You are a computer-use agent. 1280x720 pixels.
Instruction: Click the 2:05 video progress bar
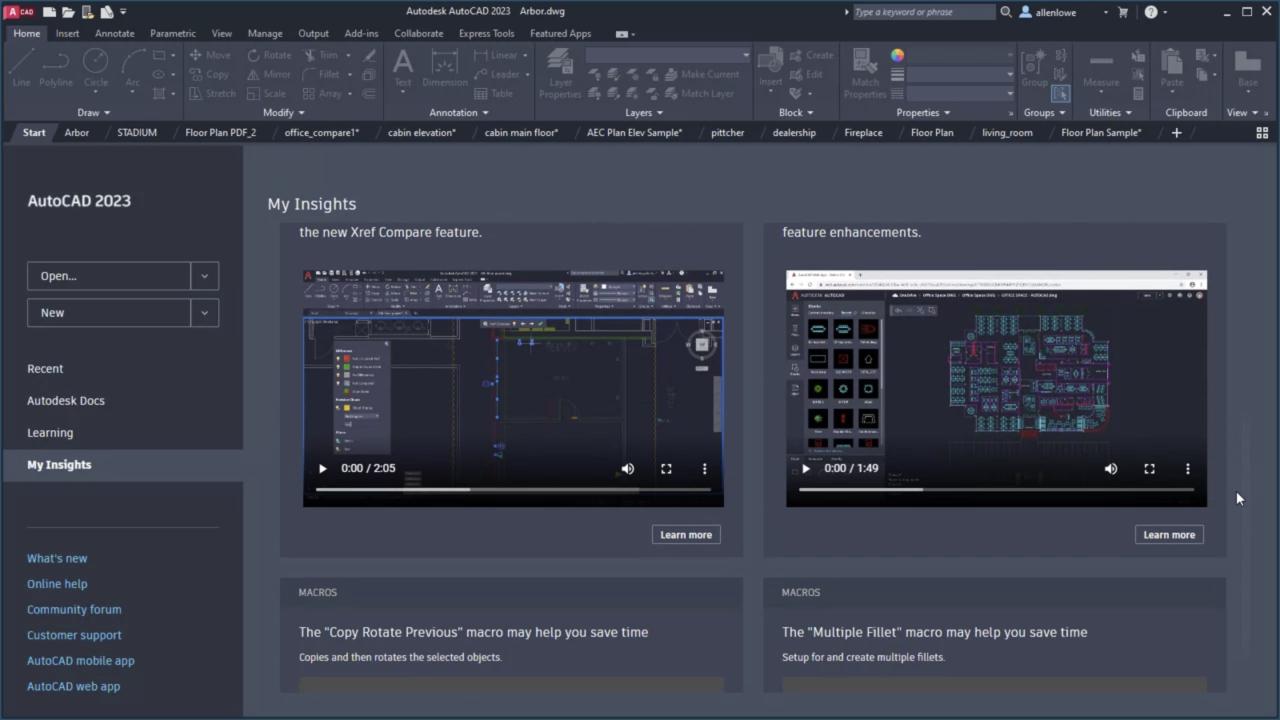coord(513,490)
